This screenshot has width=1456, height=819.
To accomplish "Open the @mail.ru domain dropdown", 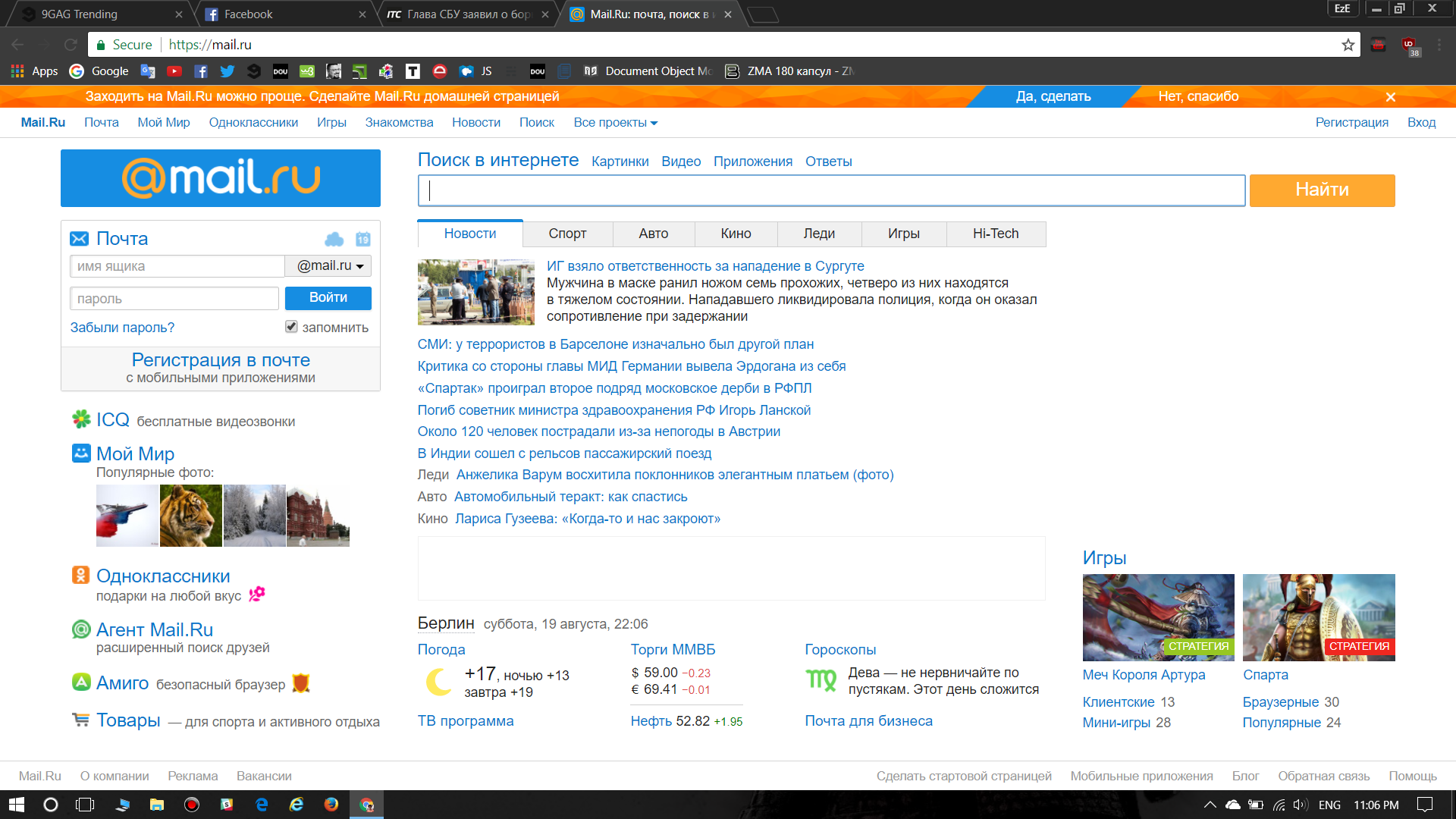I will [328, 266].
